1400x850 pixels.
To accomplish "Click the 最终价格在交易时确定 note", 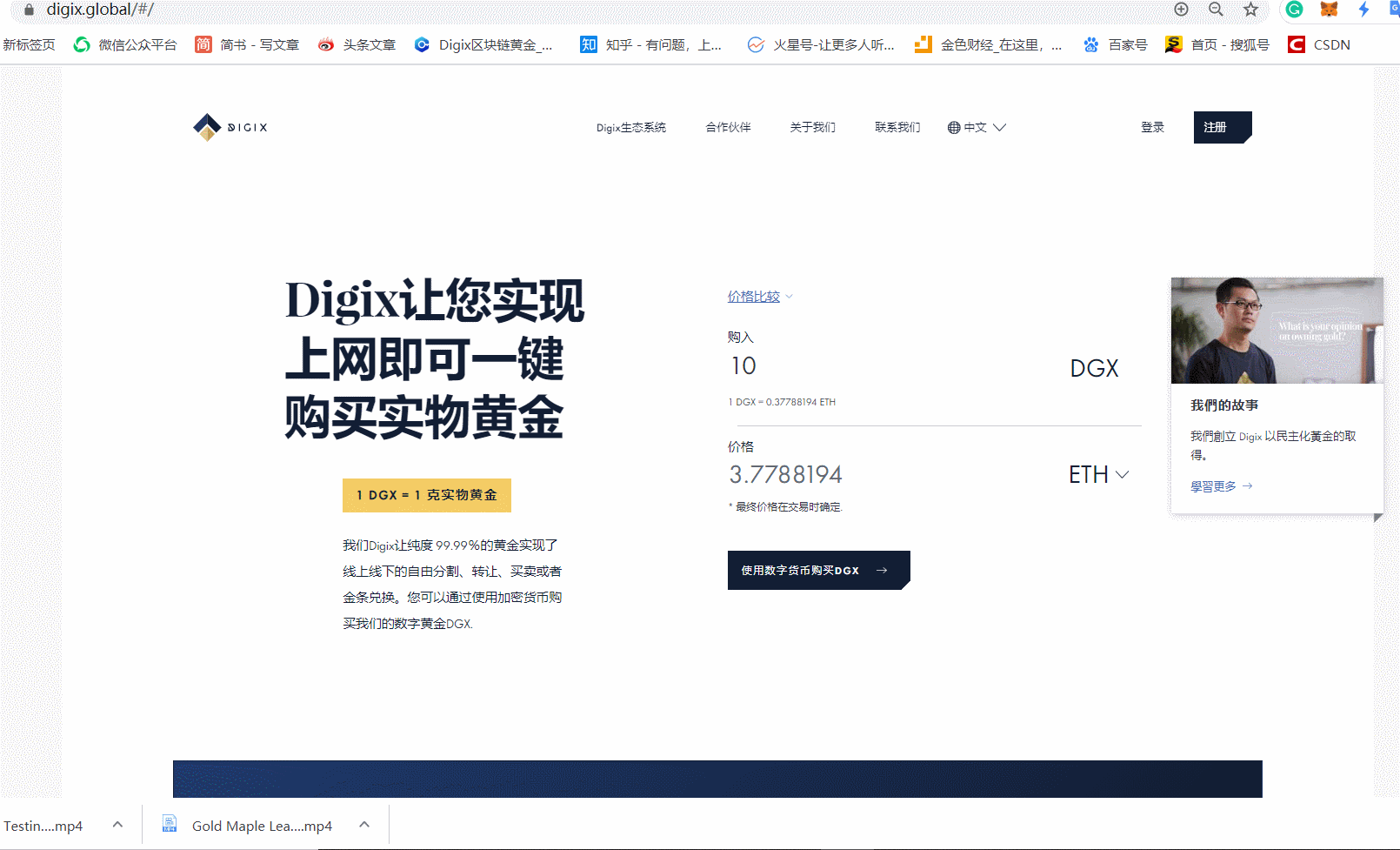I will point(785,507).
